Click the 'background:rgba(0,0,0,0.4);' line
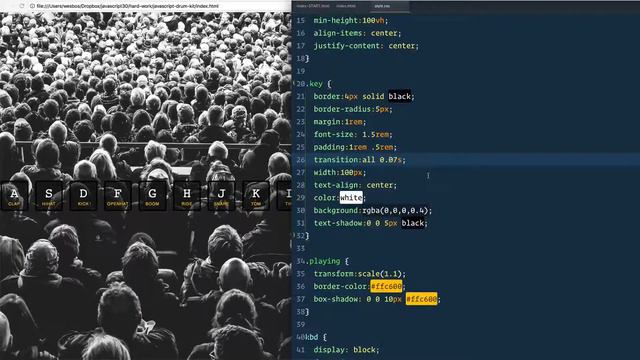The width and height of the screenshot is (640, 360). (x=373, y=210)
